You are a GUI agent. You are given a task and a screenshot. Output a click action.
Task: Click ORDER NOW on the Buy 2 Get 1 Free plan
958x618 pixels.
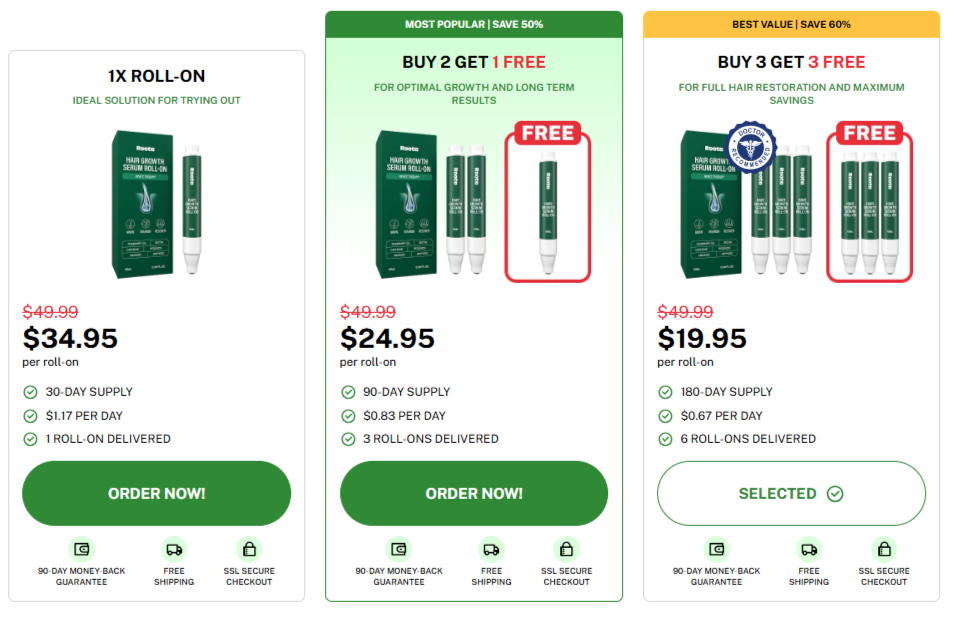[473, 493]
